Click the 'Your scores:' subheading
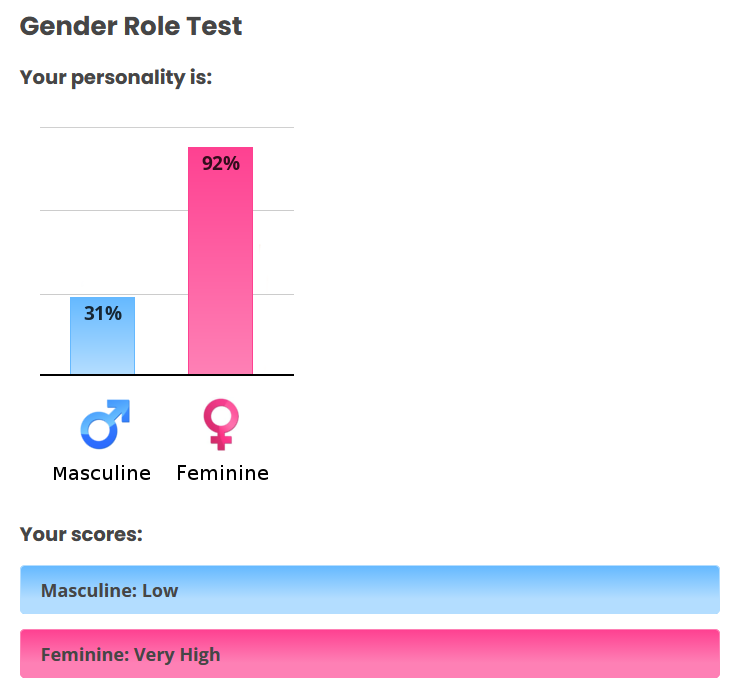 point(81,534)
